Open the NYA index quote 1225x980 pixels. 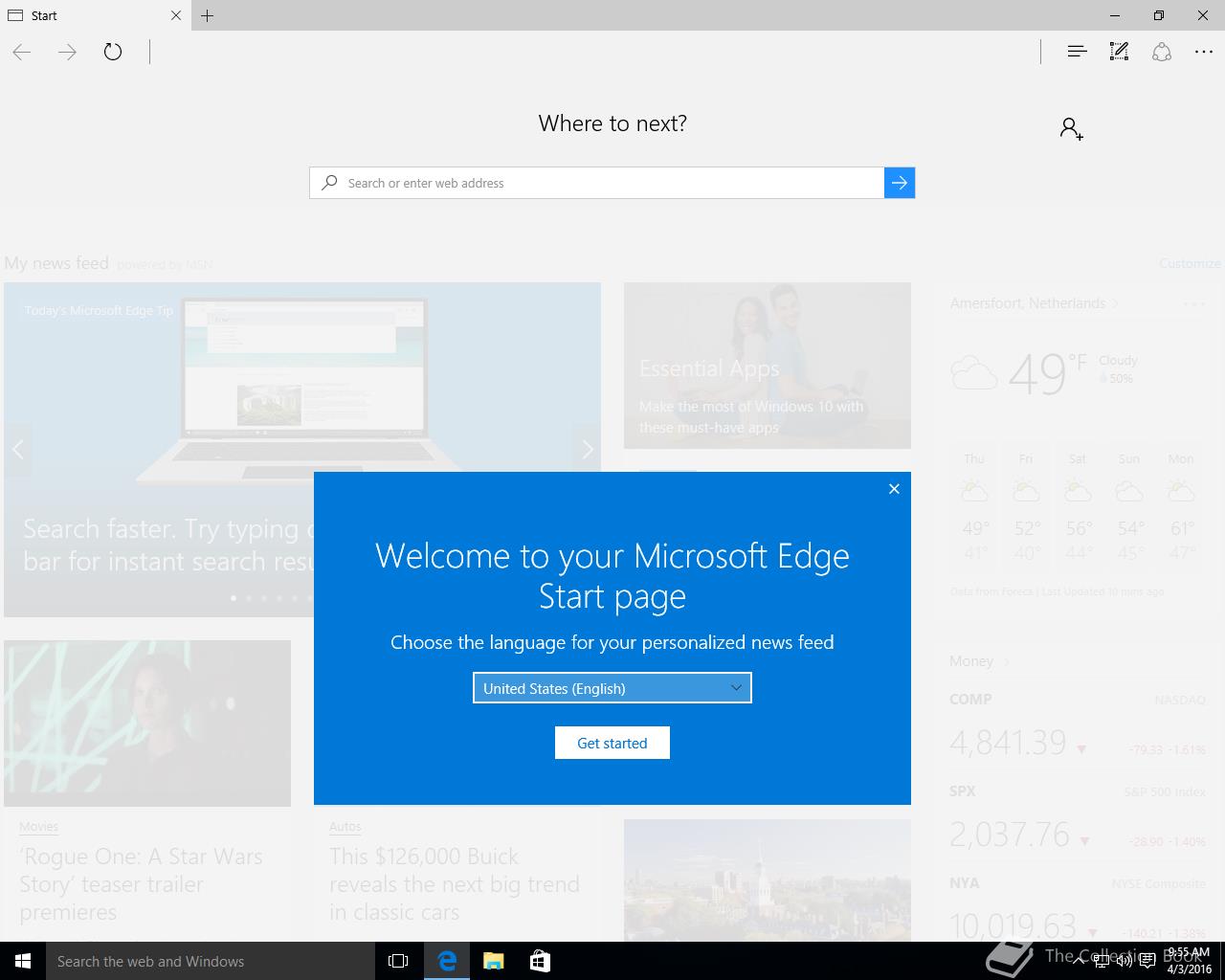[1078, 907]
